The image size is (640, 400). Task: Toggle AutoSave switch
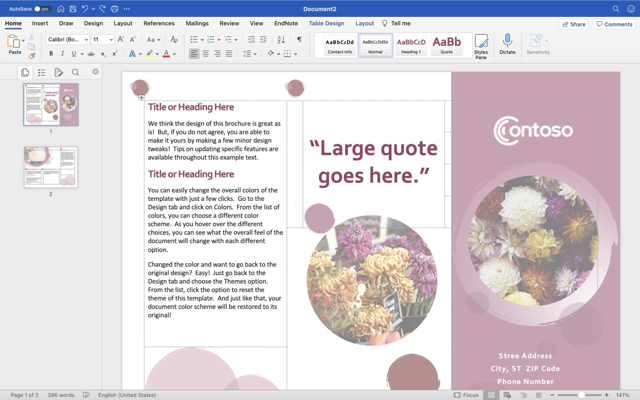click(x=42, y=9)
